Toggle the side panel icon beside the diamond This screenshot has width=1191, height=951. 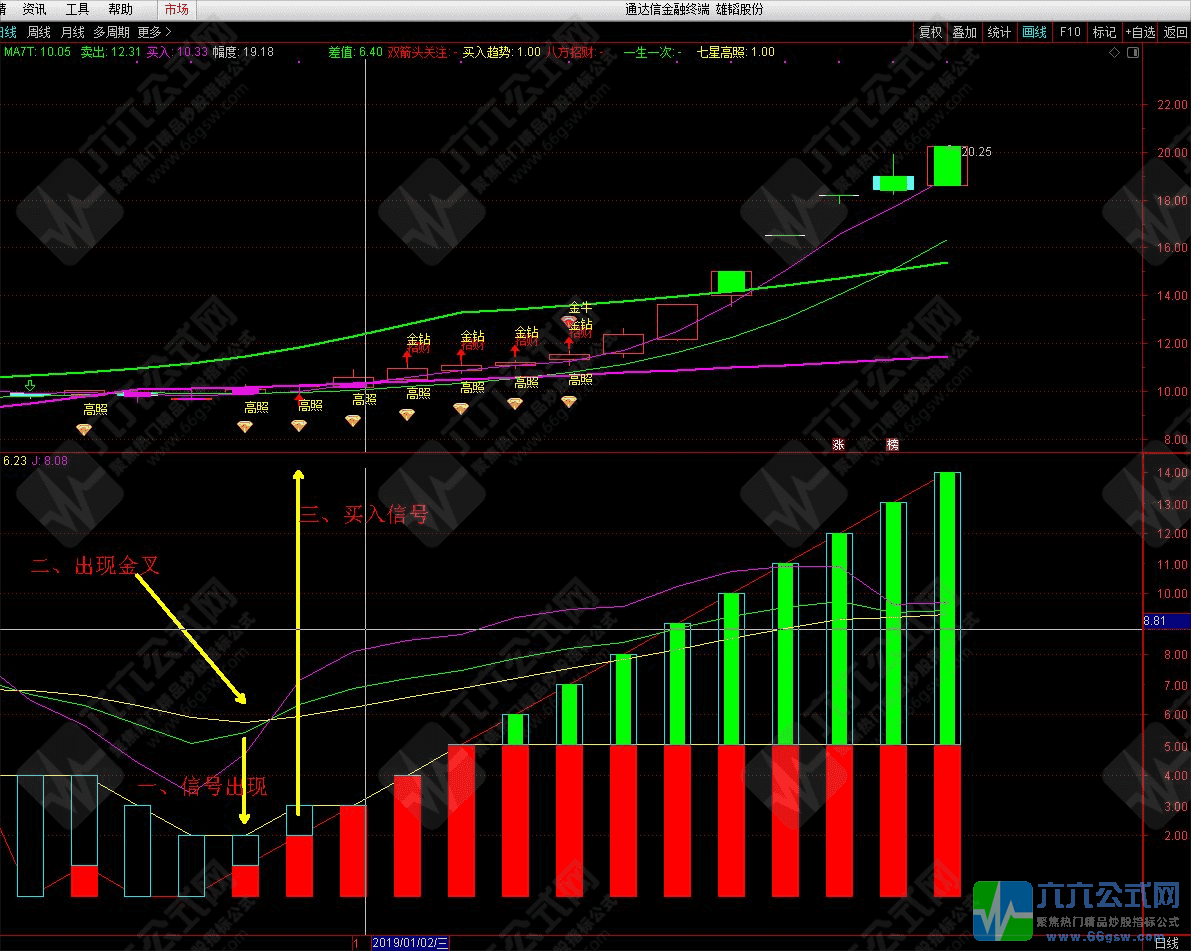[x=1133, y=52]
